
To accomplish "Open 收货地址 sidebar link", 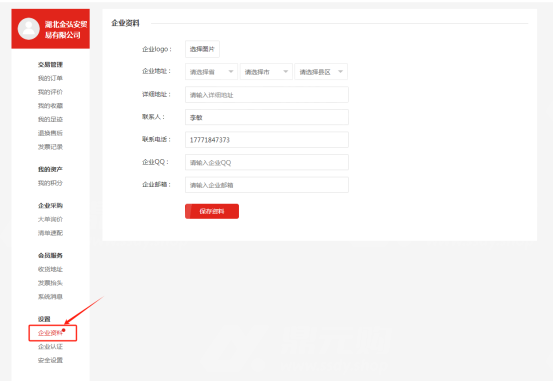I will pyautogui.click(x=50, y=269).
